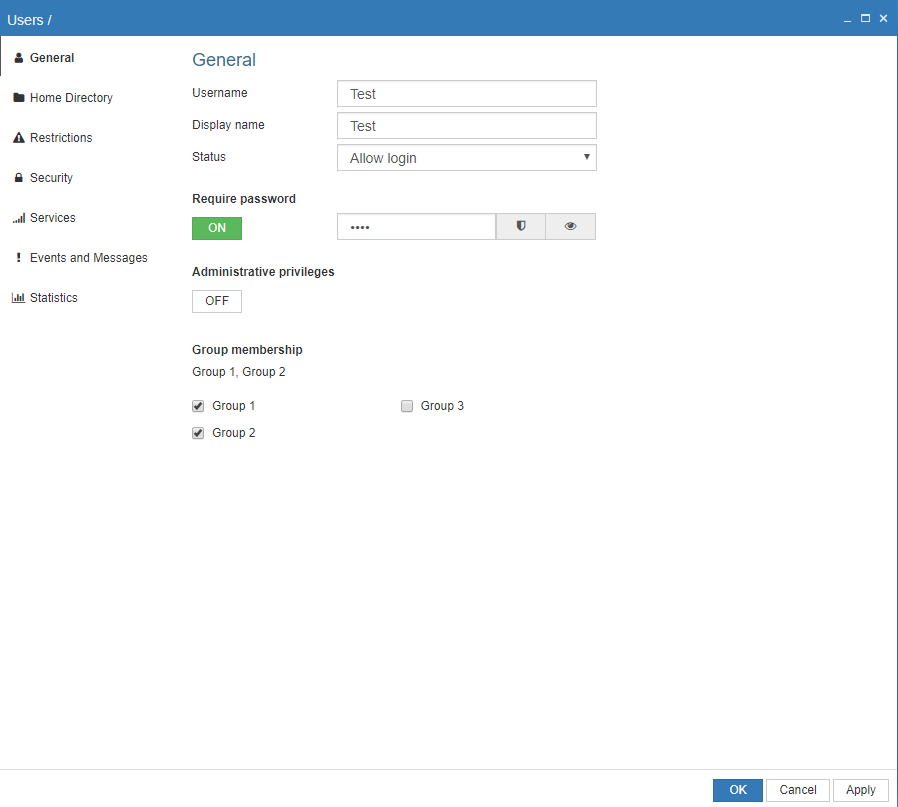Click the password generator shield icon
Image resolution: width=898 pixels, height=807 pixels.
click(520, 226)
